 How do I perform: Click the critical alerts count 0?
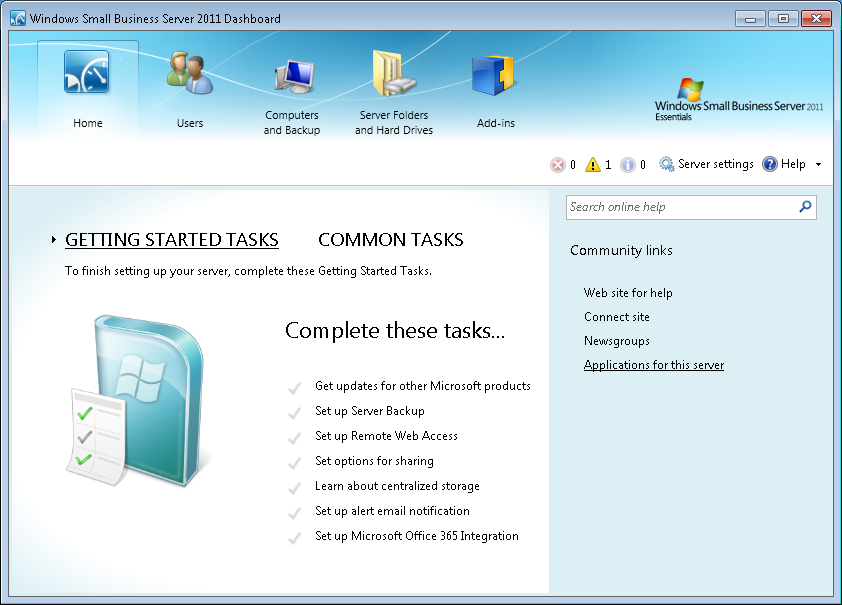(573, 165)
